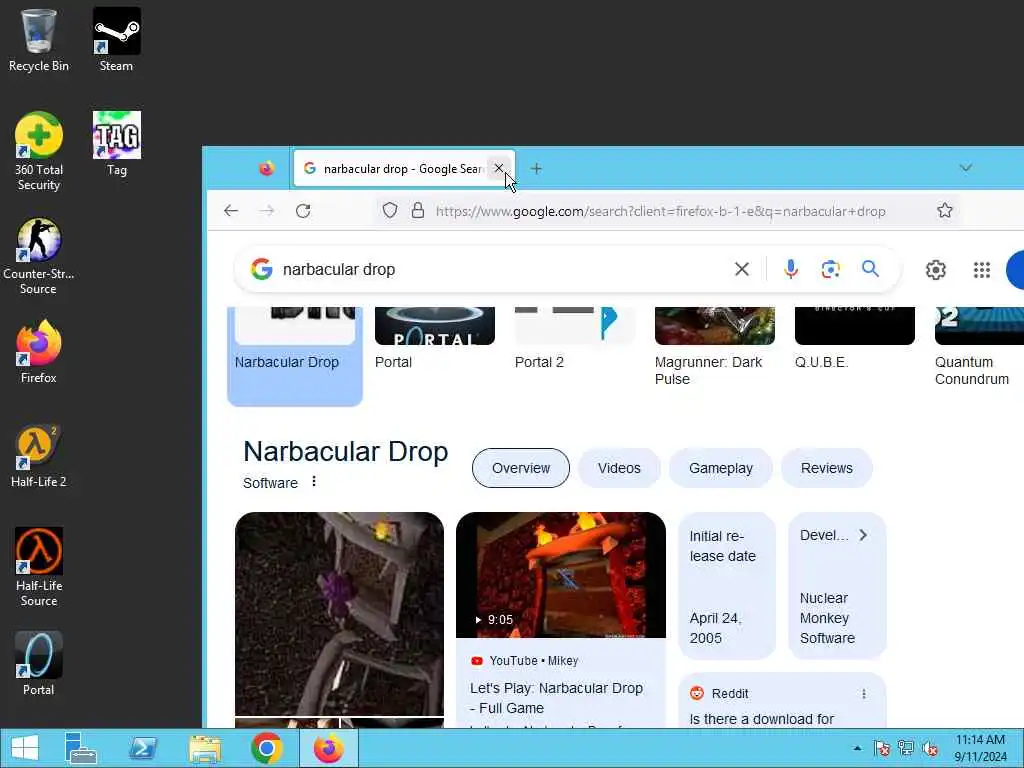Start a voice search with the microphone

pyautogui.click(x=790, y=269)
